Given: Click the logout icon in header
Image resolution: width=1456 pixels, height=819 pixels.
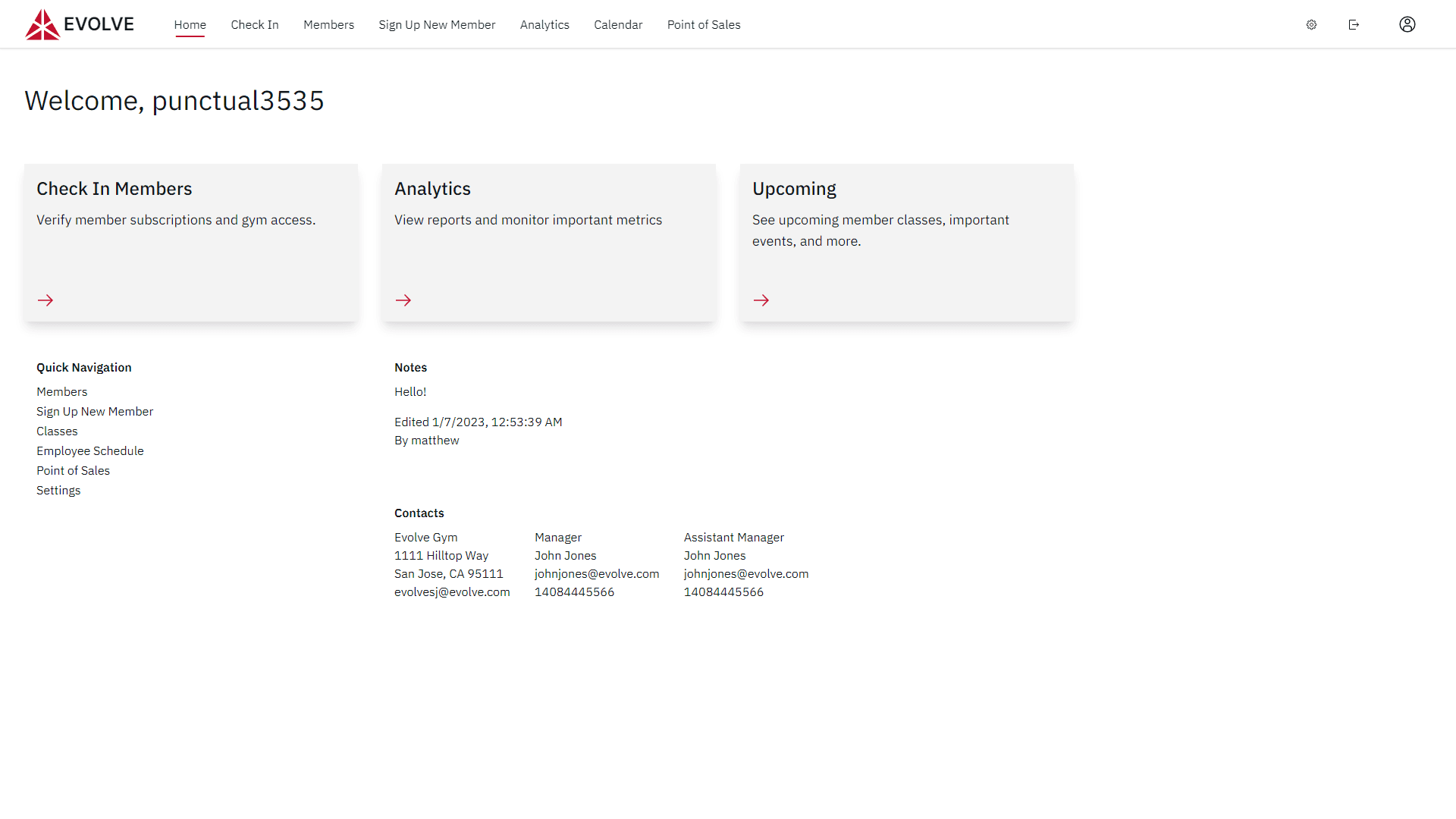Looking at the screenshot, I should (x=1354, y=24).
